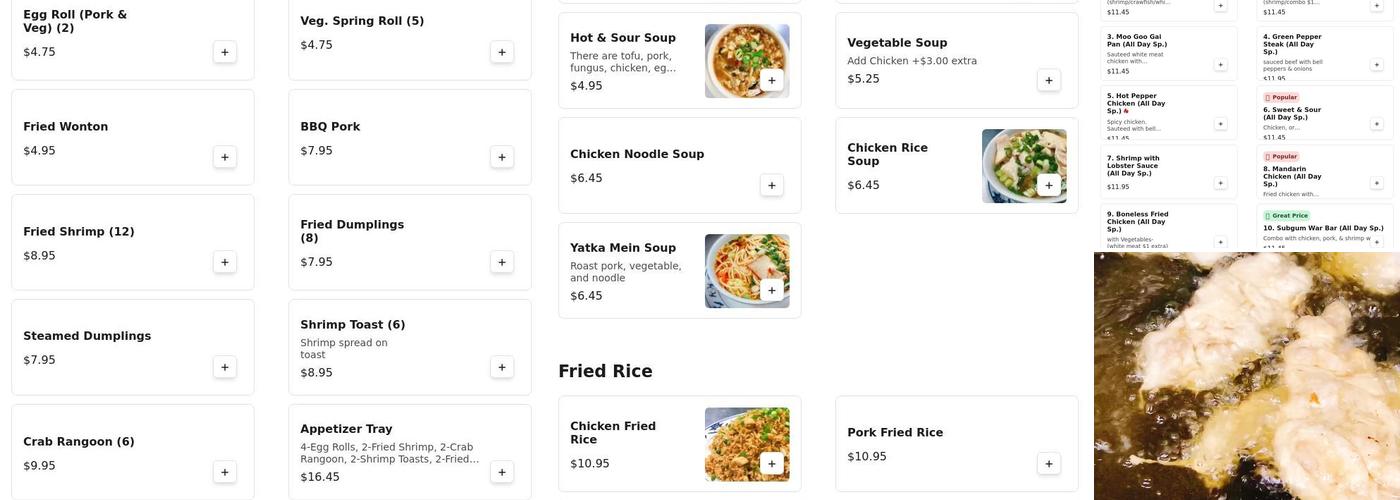Add Fried Shrimp (12) to order
Image resolution: width=1400 pixels, height=500 pixels.
[225, 262]
